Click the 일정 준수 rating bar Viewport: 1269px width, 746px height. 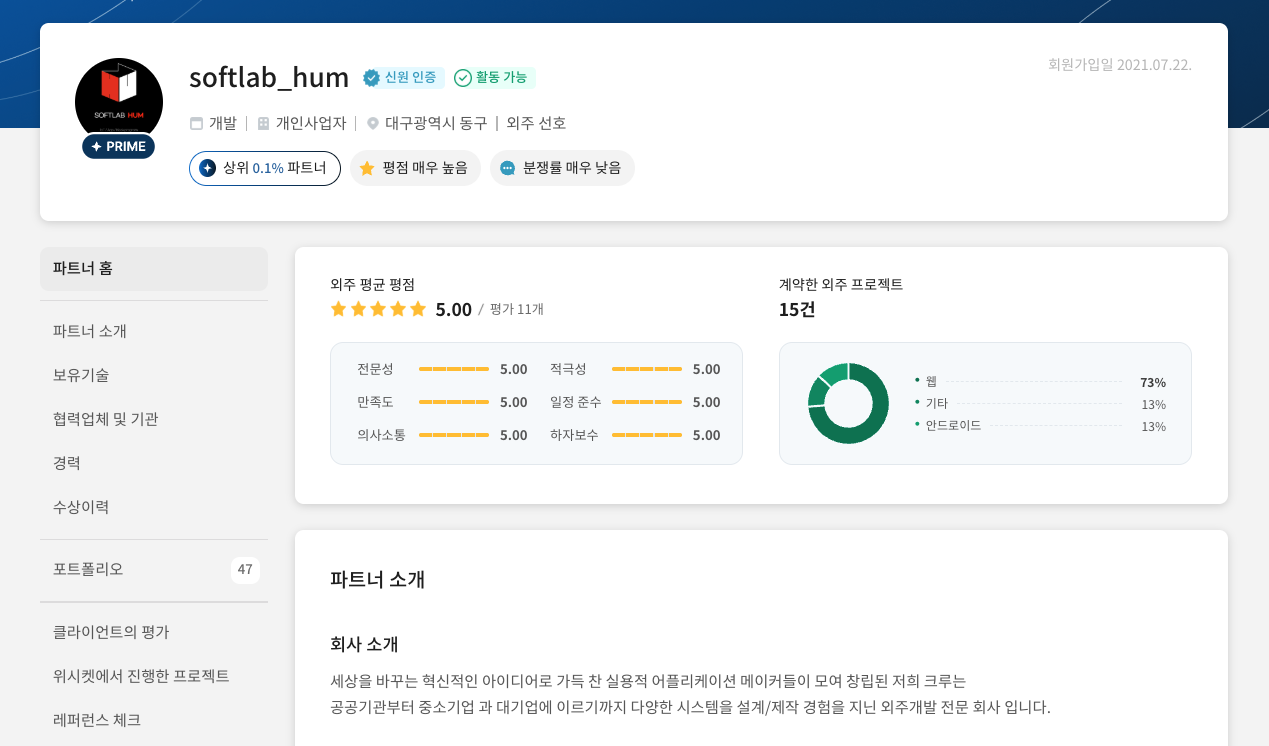[x=647, y=402]
